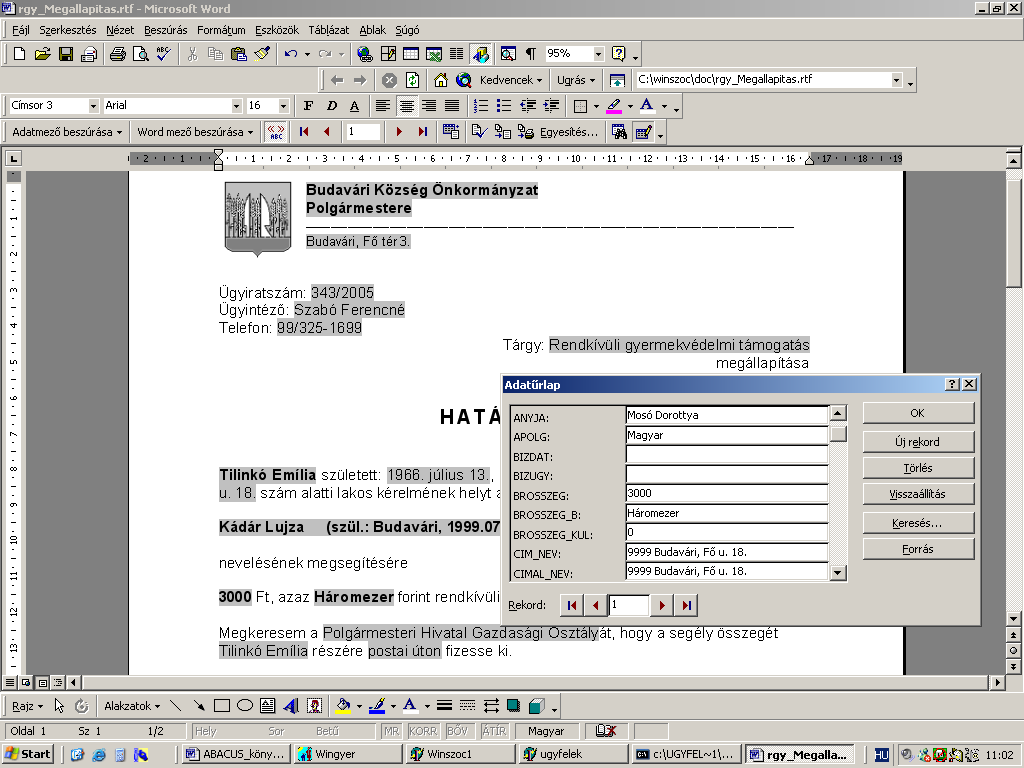Expand the font size 16 dropdown
The height and width of the screenshot is (768, 1024).
(283, 106)
